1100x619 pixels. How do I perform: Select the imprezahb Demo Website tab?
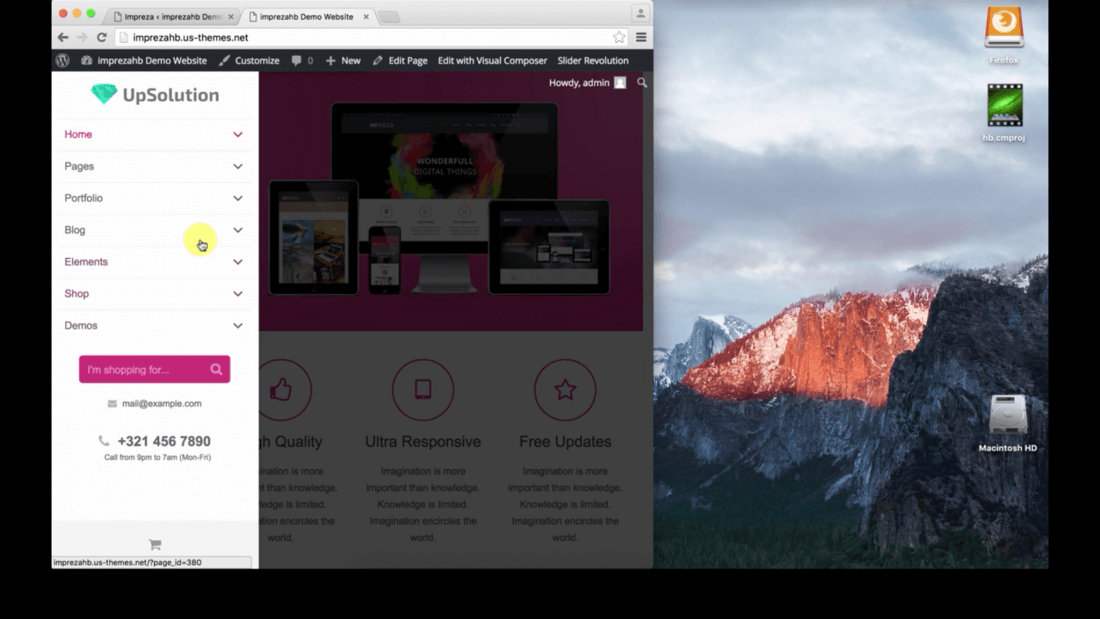307,16
